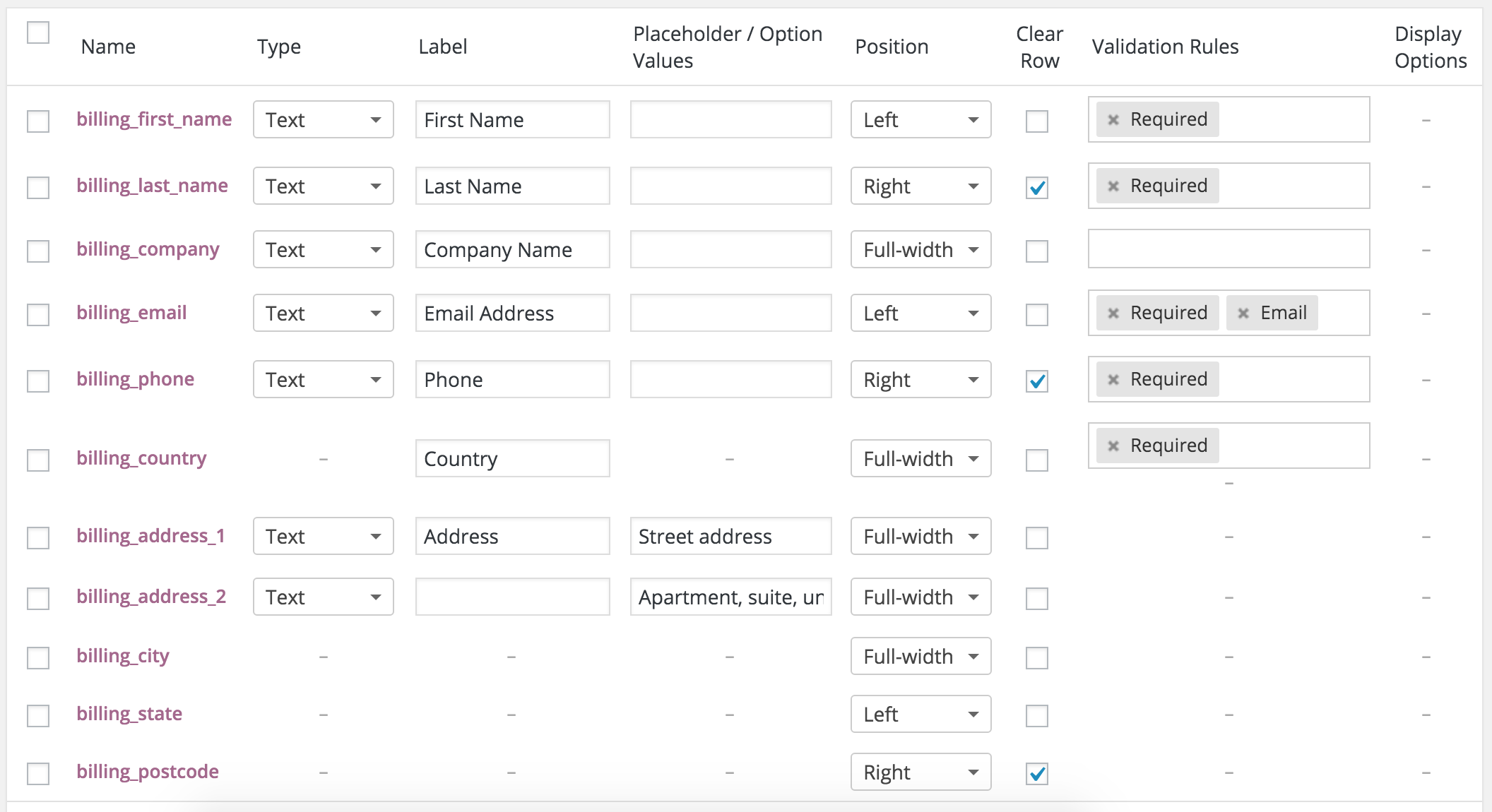The height and width of the screenshot is (812, 1492).
Task: Open the billing_phone field link
Action: [x=136, y=379]
